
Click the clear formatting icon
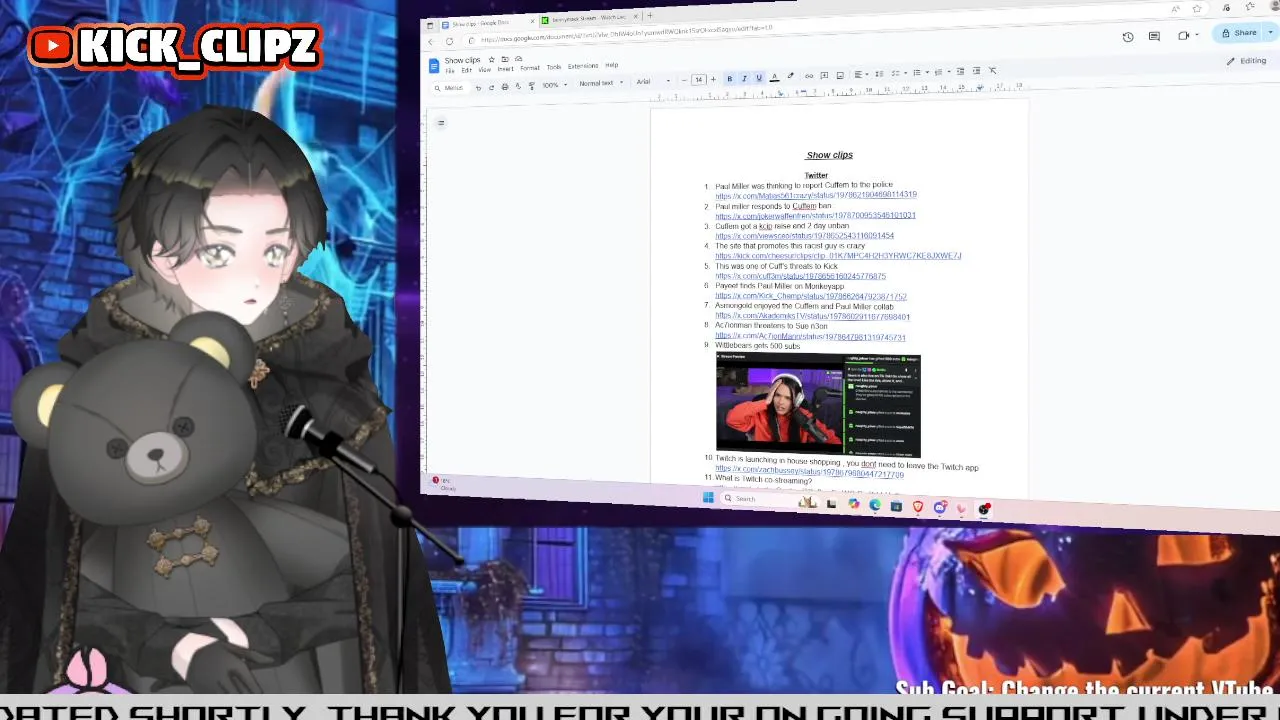(x=992, y=70)
